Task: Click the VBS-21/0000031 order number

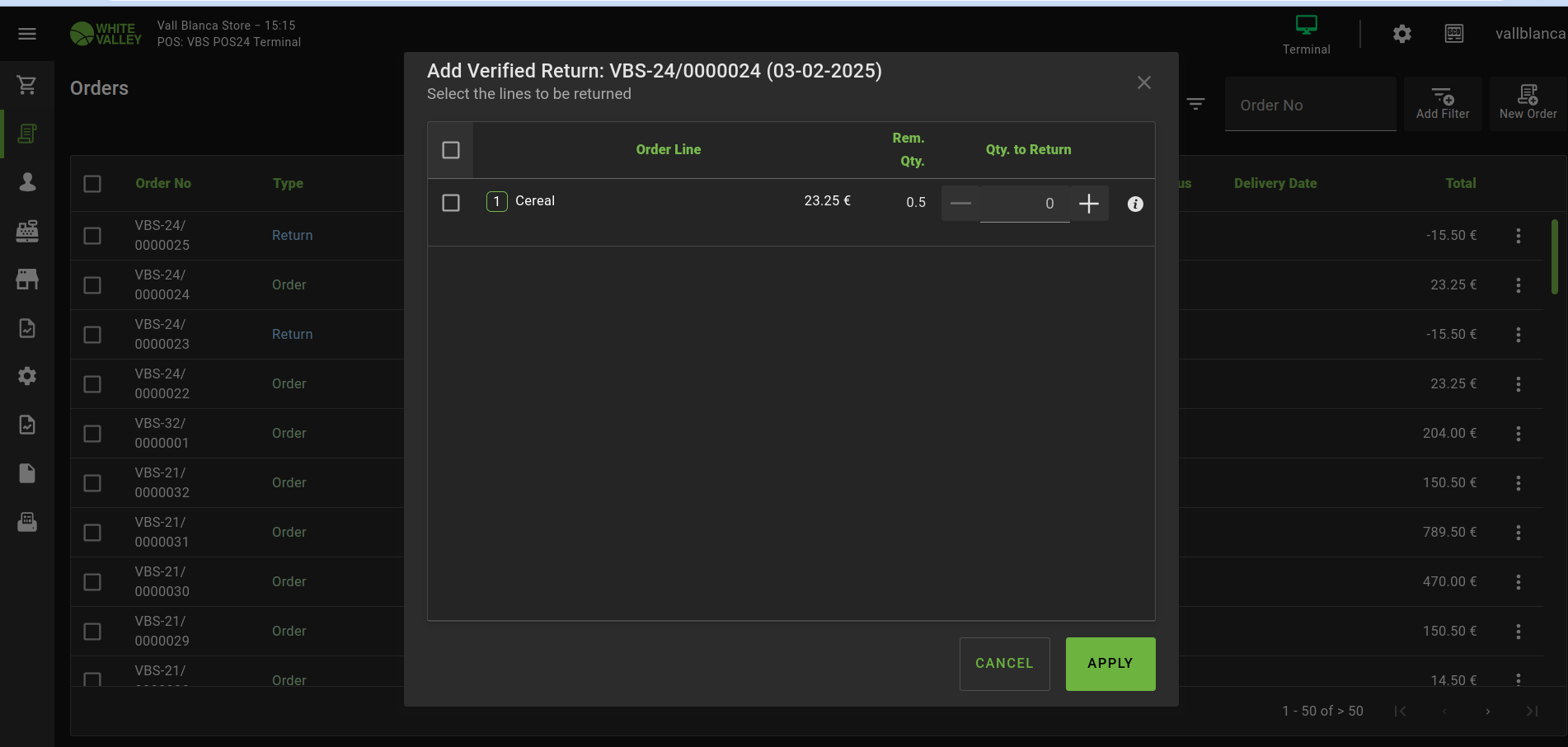Action: [x=162, y=533]
